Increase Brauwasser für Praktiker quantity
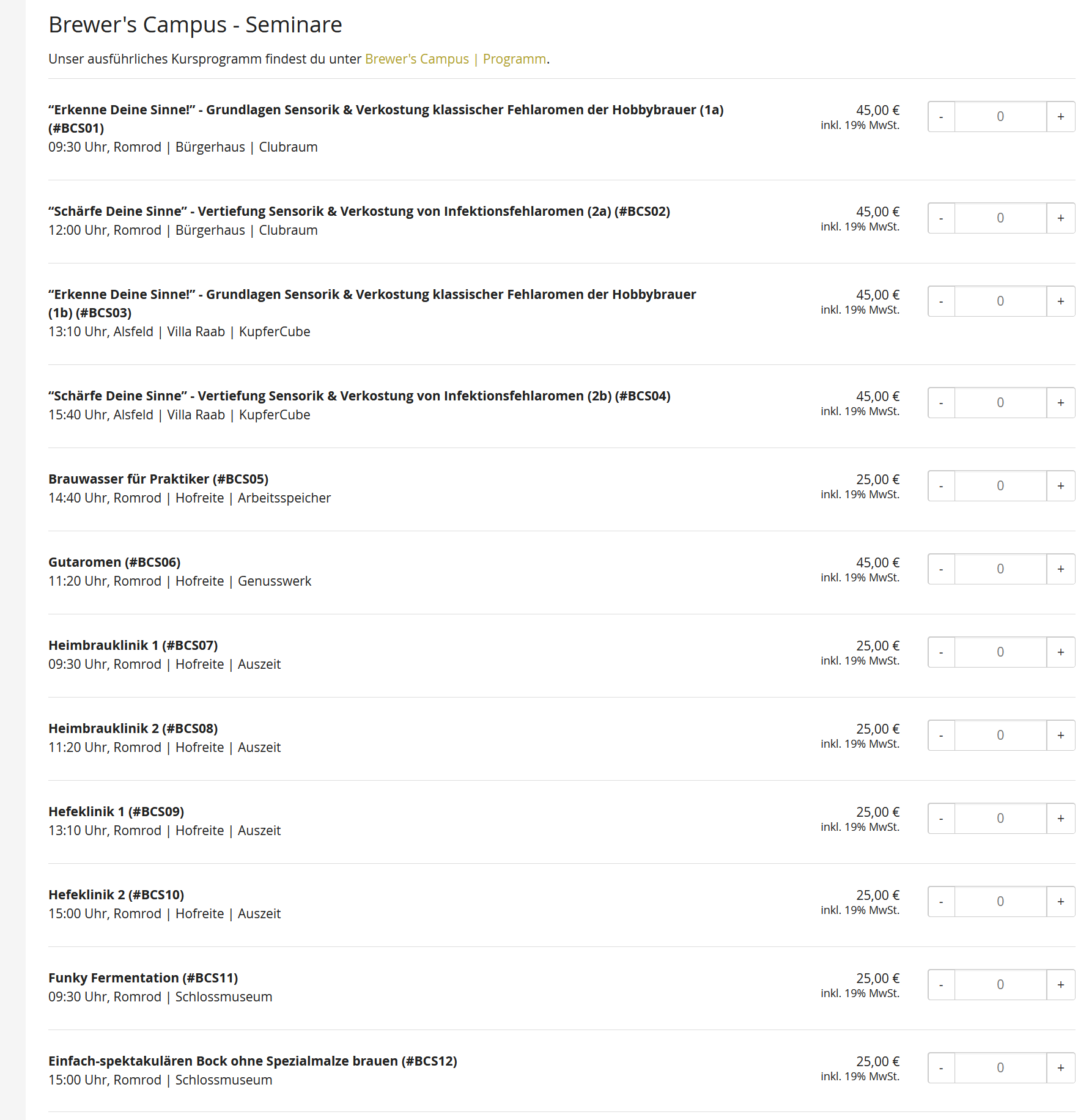The width and height of the screenshot is (1089, 1120). coord(1060,486)
